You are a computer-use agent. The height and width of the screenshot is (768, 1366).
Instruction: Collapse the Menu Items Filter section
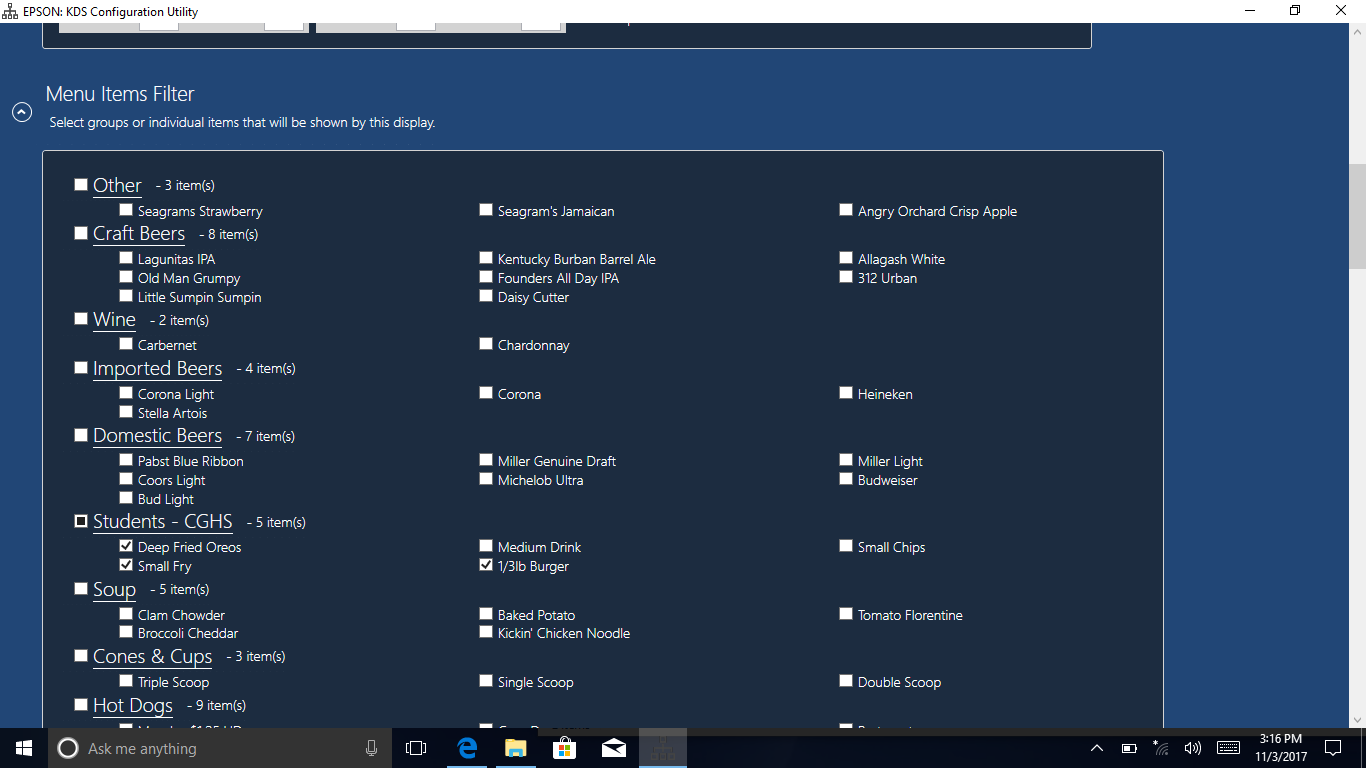[x=22, y=112]
